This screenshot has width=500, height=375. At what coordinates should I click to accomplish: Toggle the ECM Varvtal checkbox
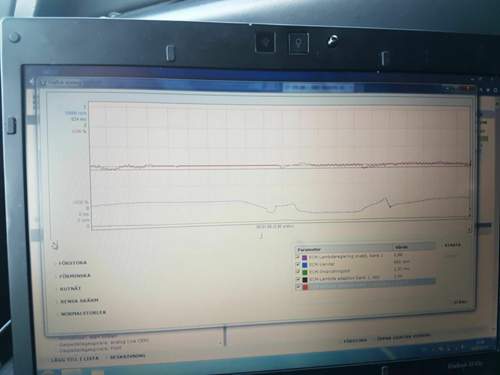tap(298, 264)
